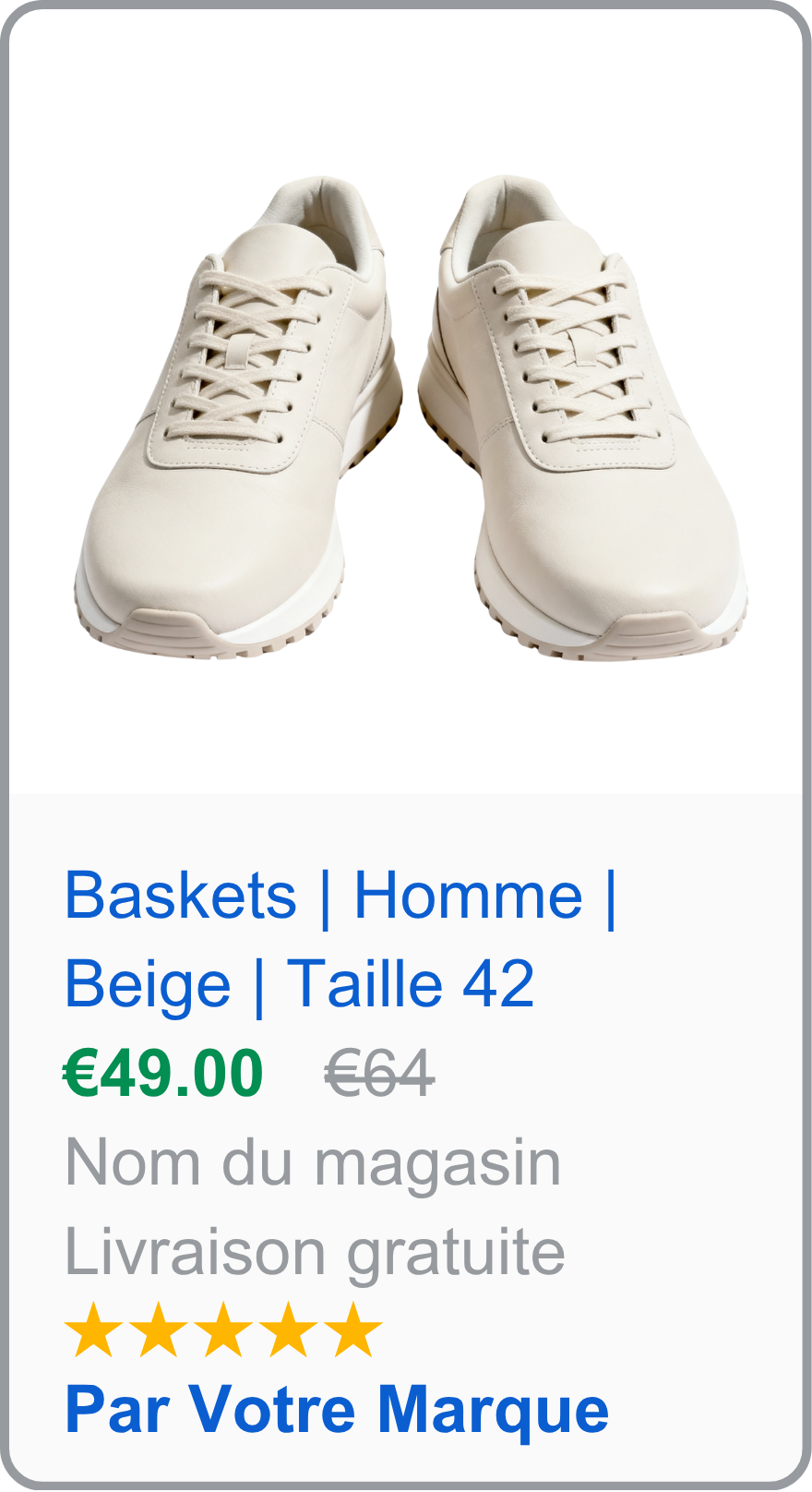Image resolution: width=812 pixels, height=1492 pixels.
Task: Open the "Par Votre Marque" brand link
Action: pyautogui.click(x=337, y=1410)
